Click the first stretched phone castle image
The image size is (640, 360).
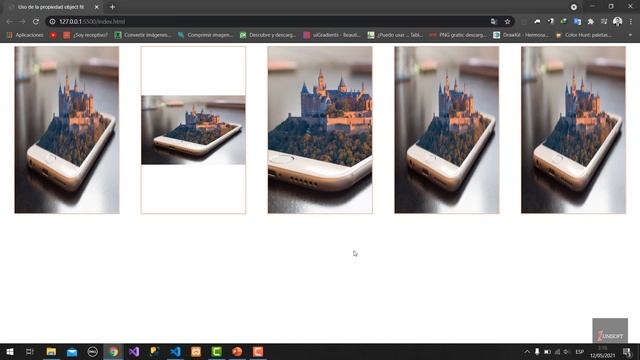(x=67, y=130)
